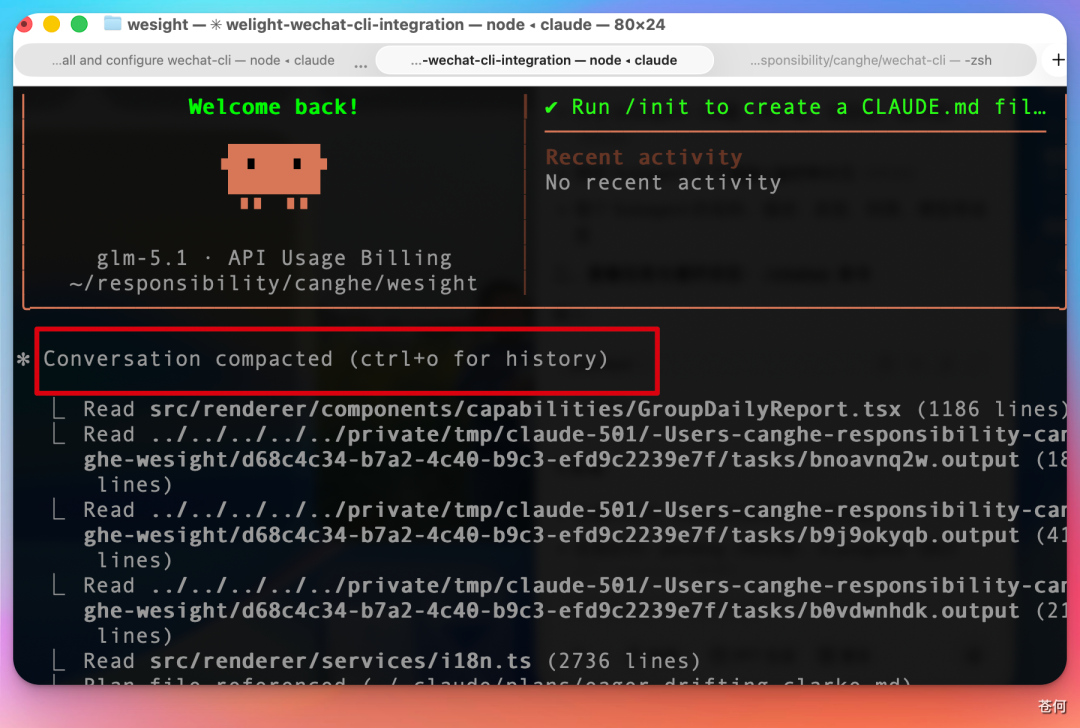Click the green checkmark before 'Run /init'

coord(551,107)
